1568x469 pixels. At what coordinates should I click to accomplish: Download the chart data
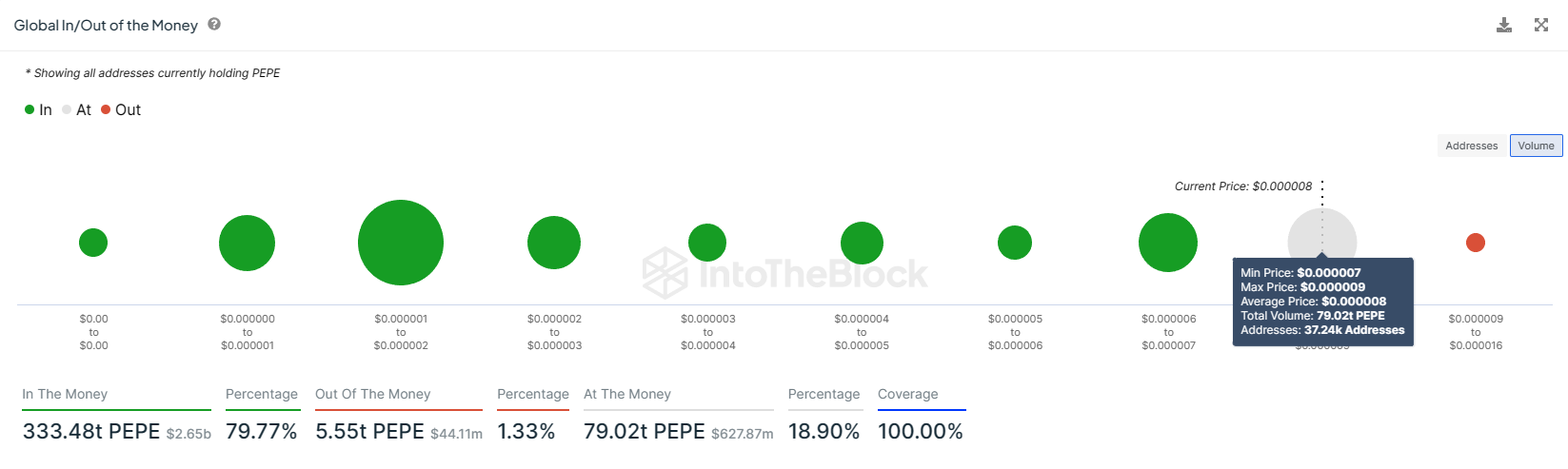point(1504,25)
